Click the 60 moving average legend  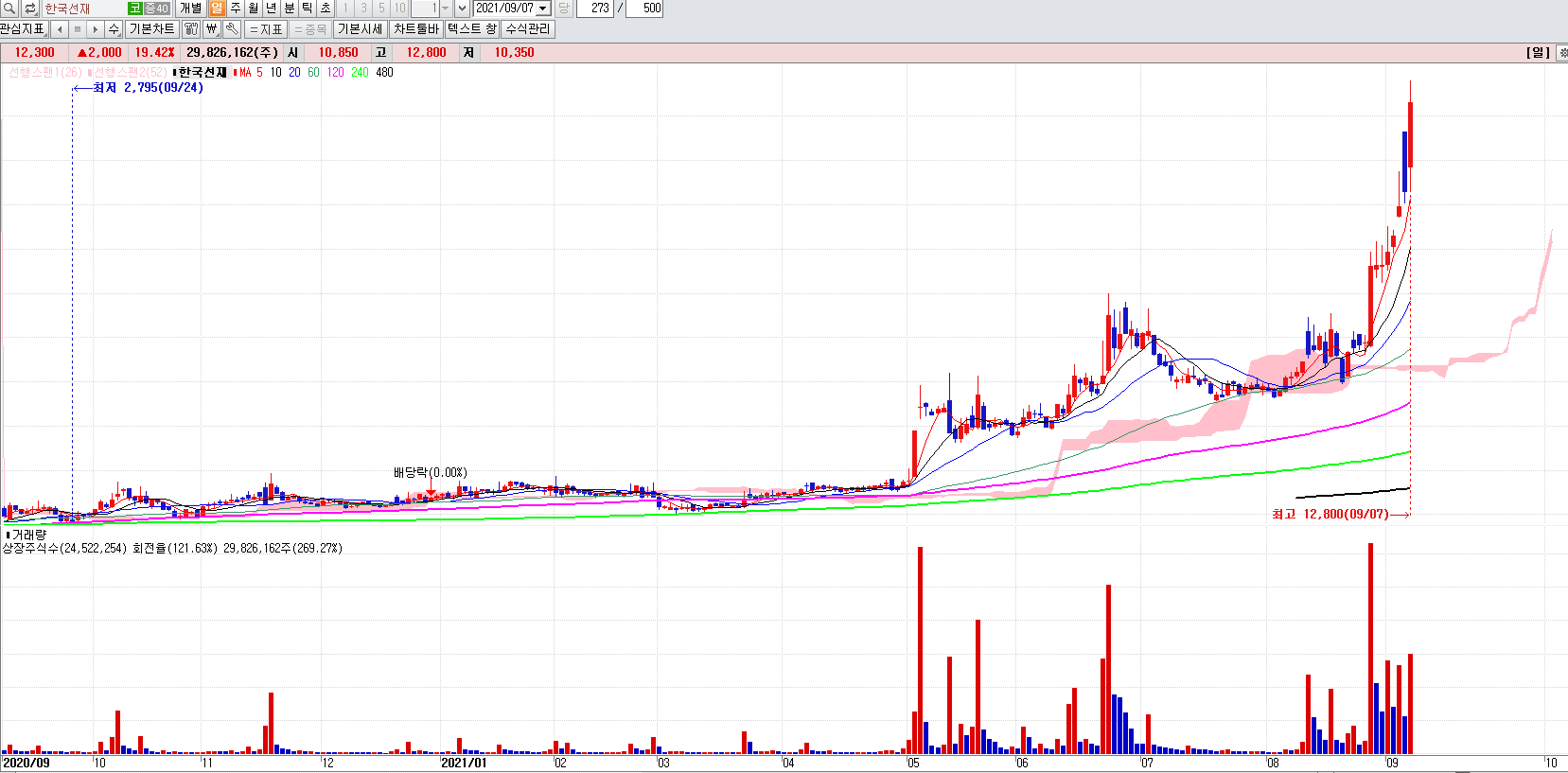pos(313,73)
